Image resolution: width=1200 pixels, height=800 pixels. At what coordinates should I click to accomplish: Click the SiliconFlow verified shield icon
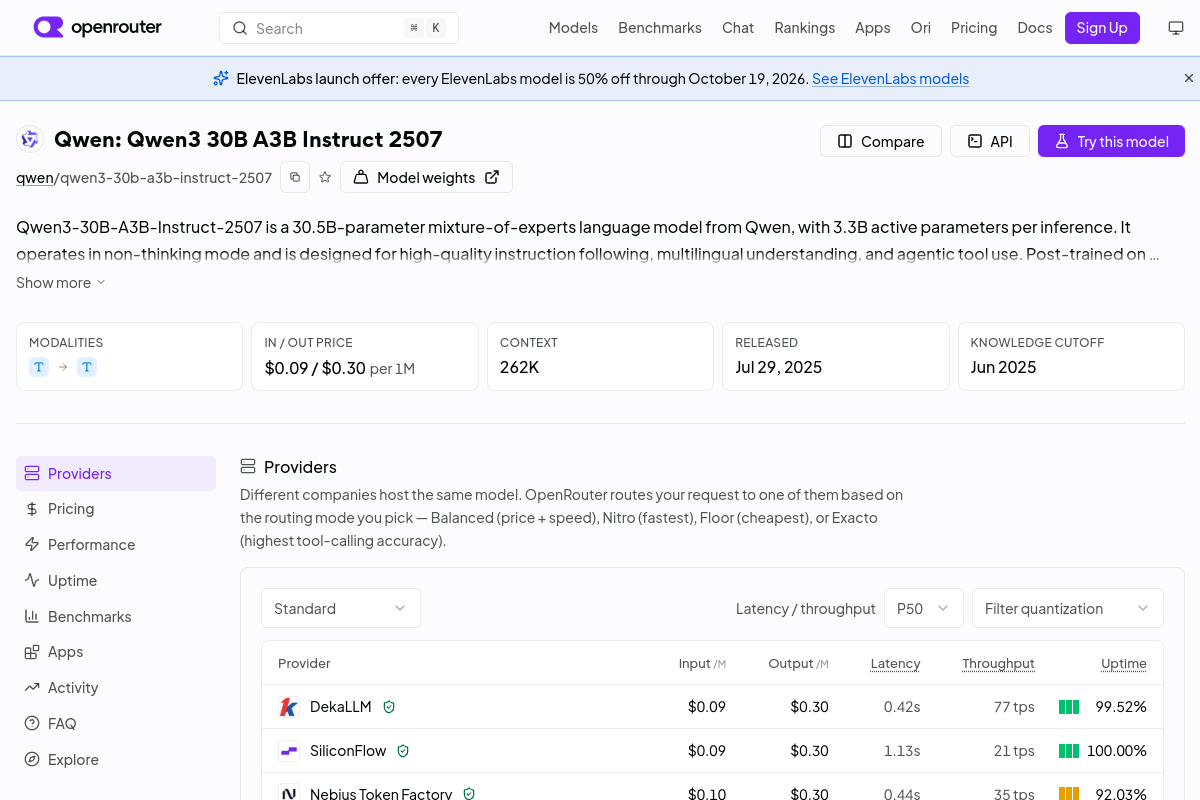403,751
